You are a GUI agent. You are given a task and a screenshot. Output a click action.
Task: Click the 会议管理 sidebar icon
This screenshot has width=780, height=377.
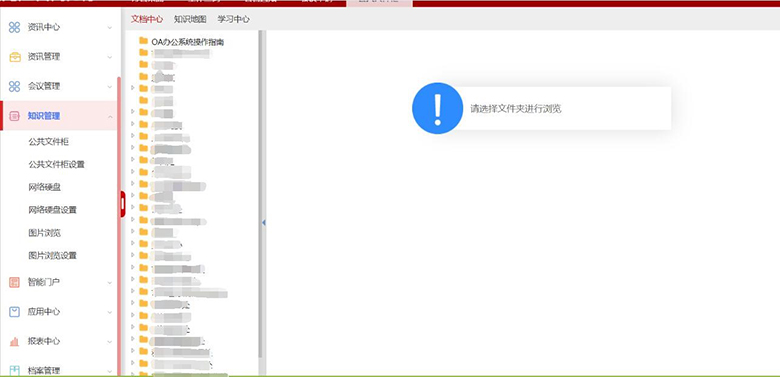click(14, 87)
